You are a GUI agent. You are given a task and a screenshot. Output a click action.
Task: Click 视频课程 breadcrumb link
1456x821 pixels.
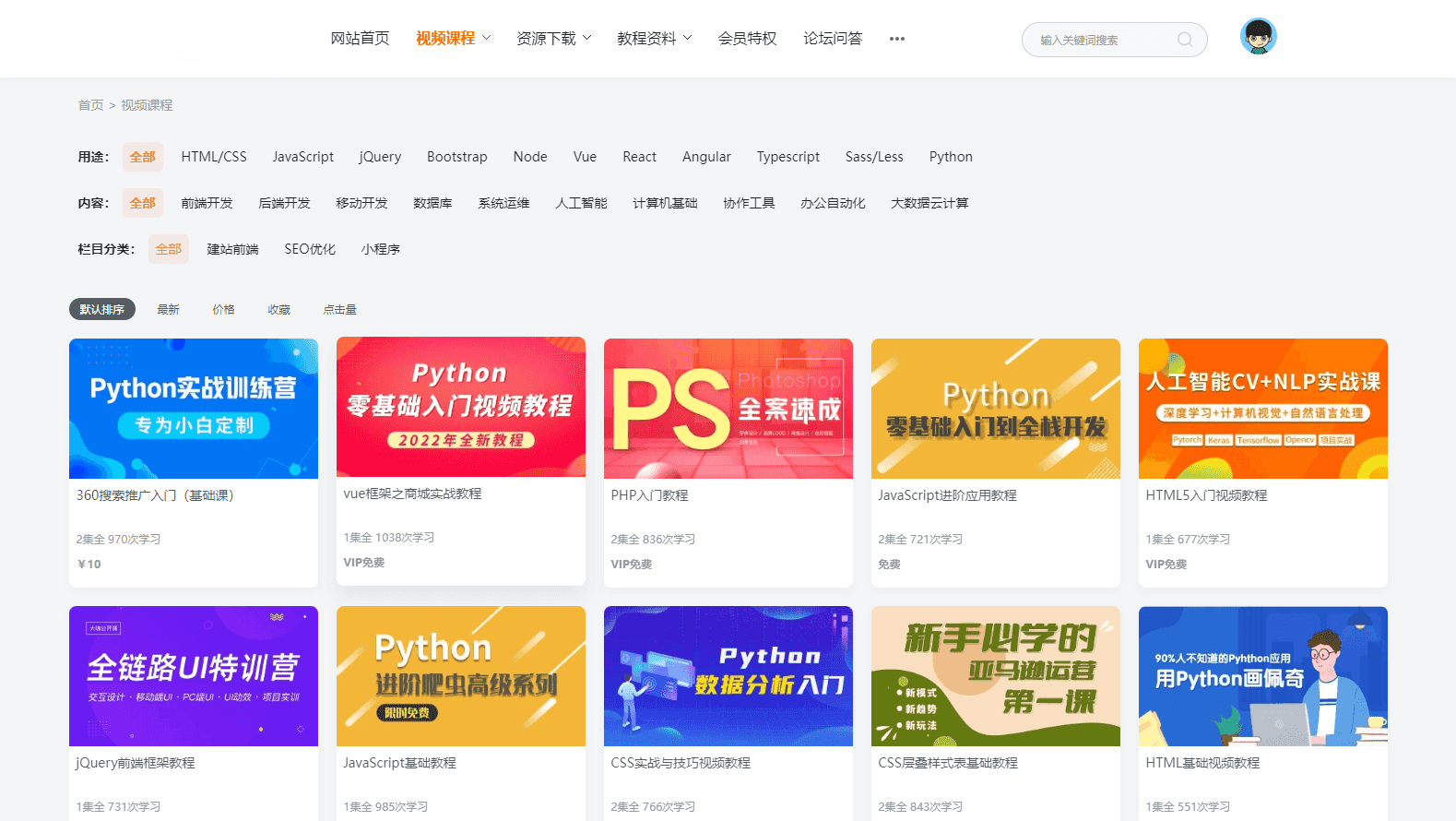147,105
